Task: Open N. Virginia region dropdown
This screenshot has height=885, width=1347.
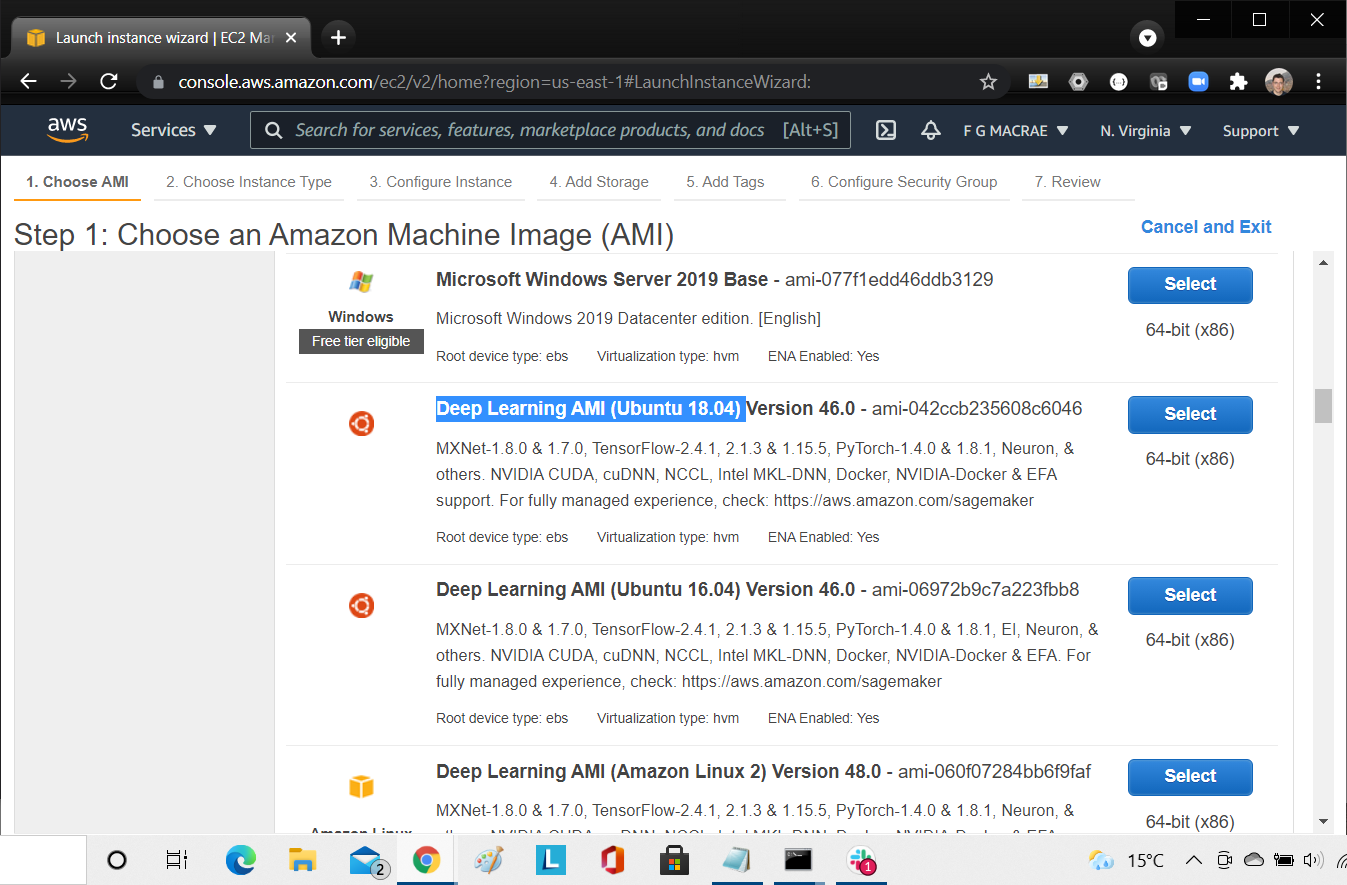Action: click(x=1146, y=131)
